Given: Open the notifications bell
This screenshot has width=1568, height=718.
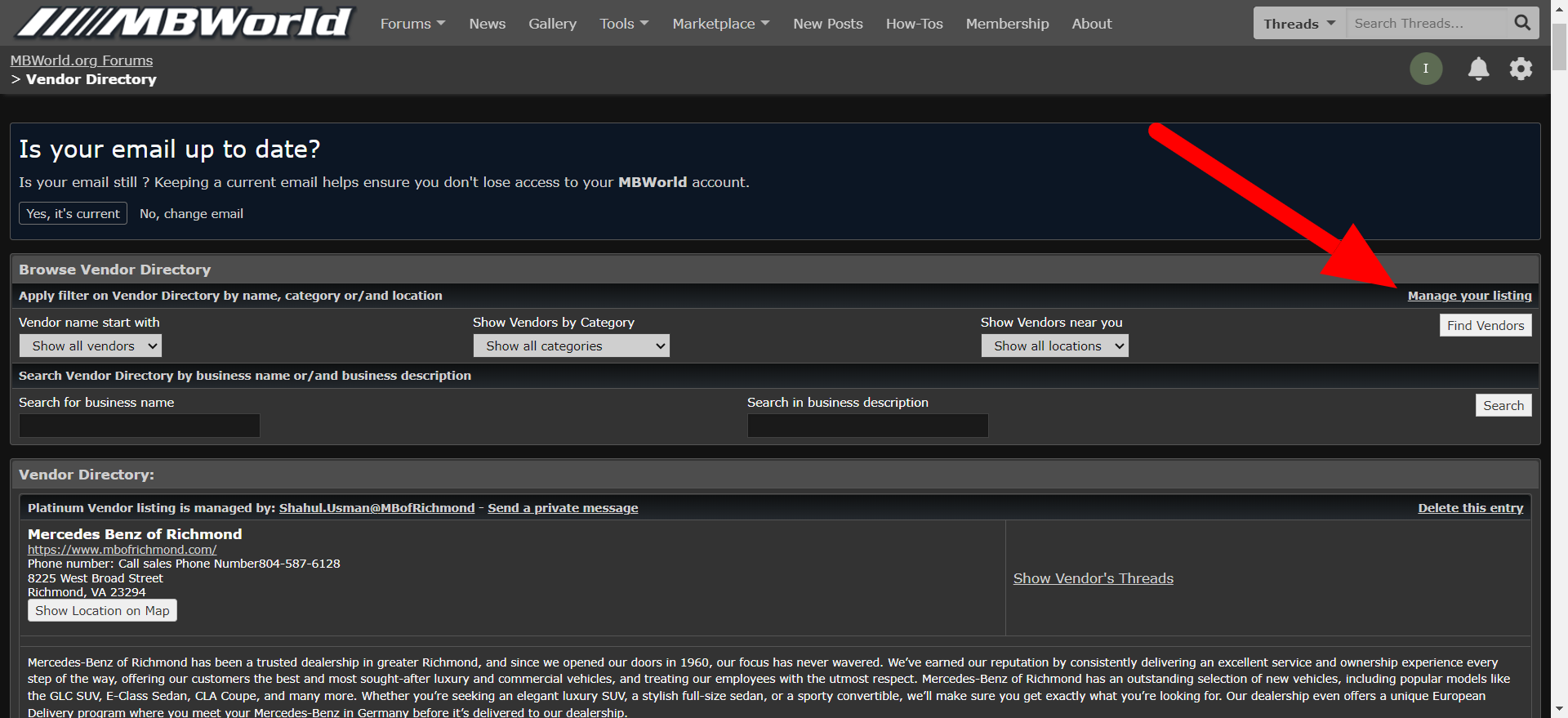Looking at the screenshot, I should pyautogui.click(x=1478, y=69).
